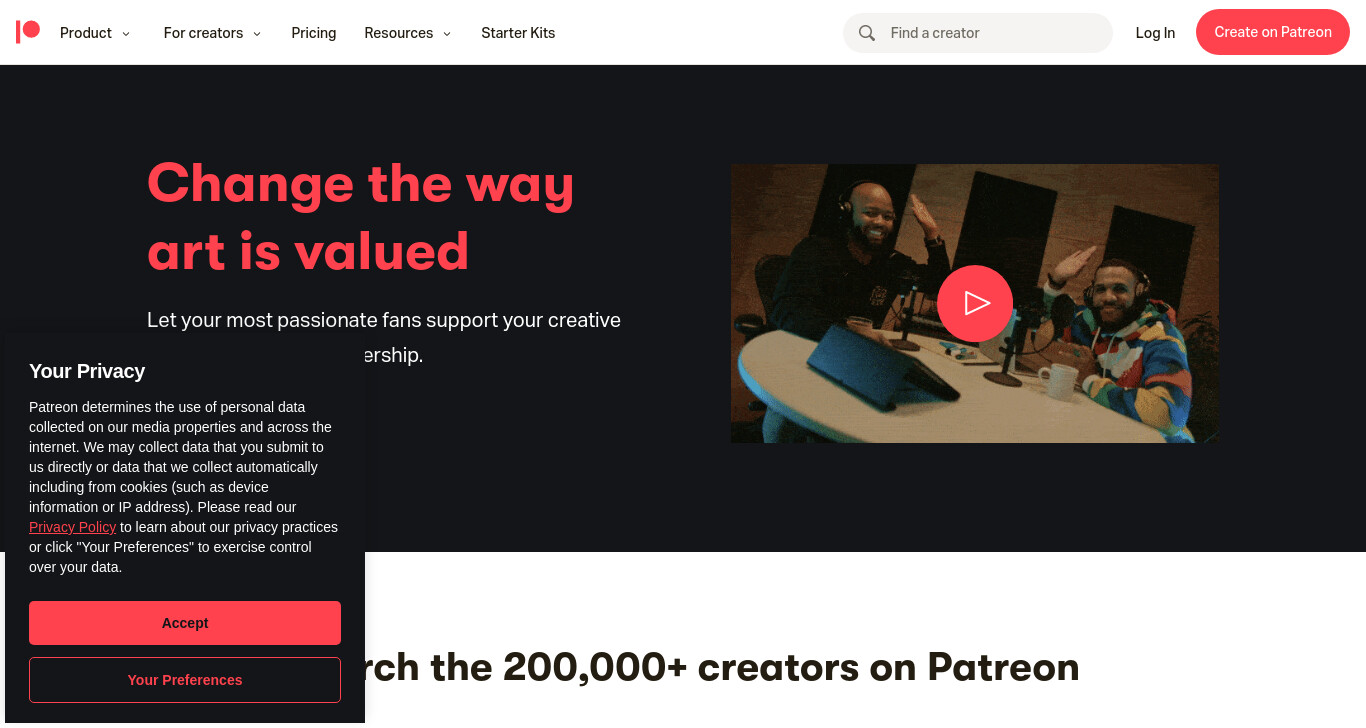Image resolution: width=1366 pixels, height=728 pixels.
Task: Open Starter Kits in navigation
Action: [x=518, y=33]
